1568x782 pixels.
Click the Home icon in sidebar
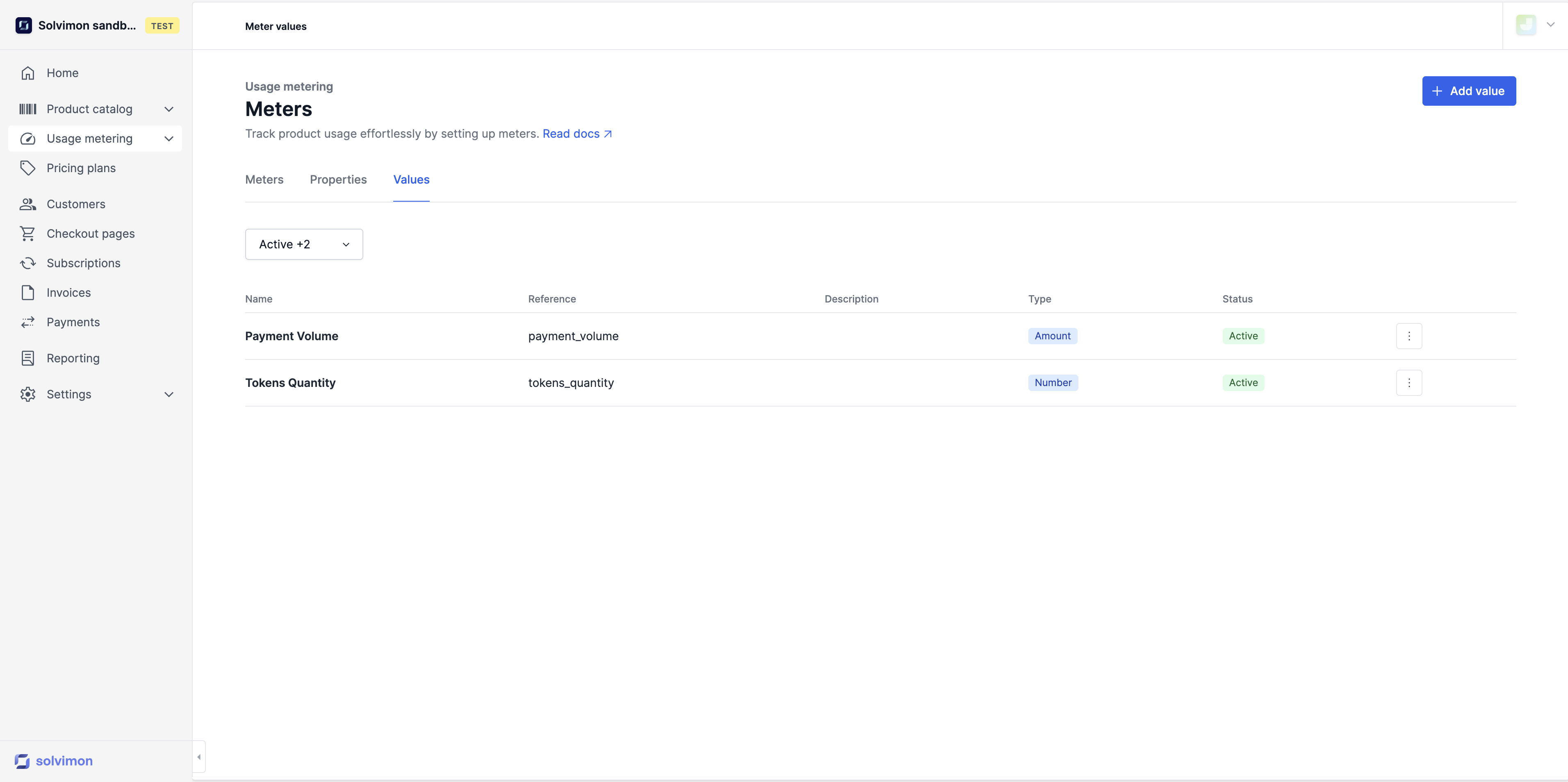tap(27, 73)
